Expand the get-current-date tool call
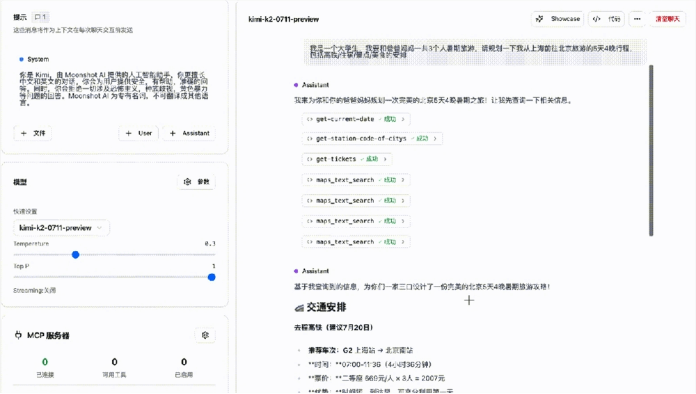The width and height of the screenshot is (696, 394). tap(356, 119)
